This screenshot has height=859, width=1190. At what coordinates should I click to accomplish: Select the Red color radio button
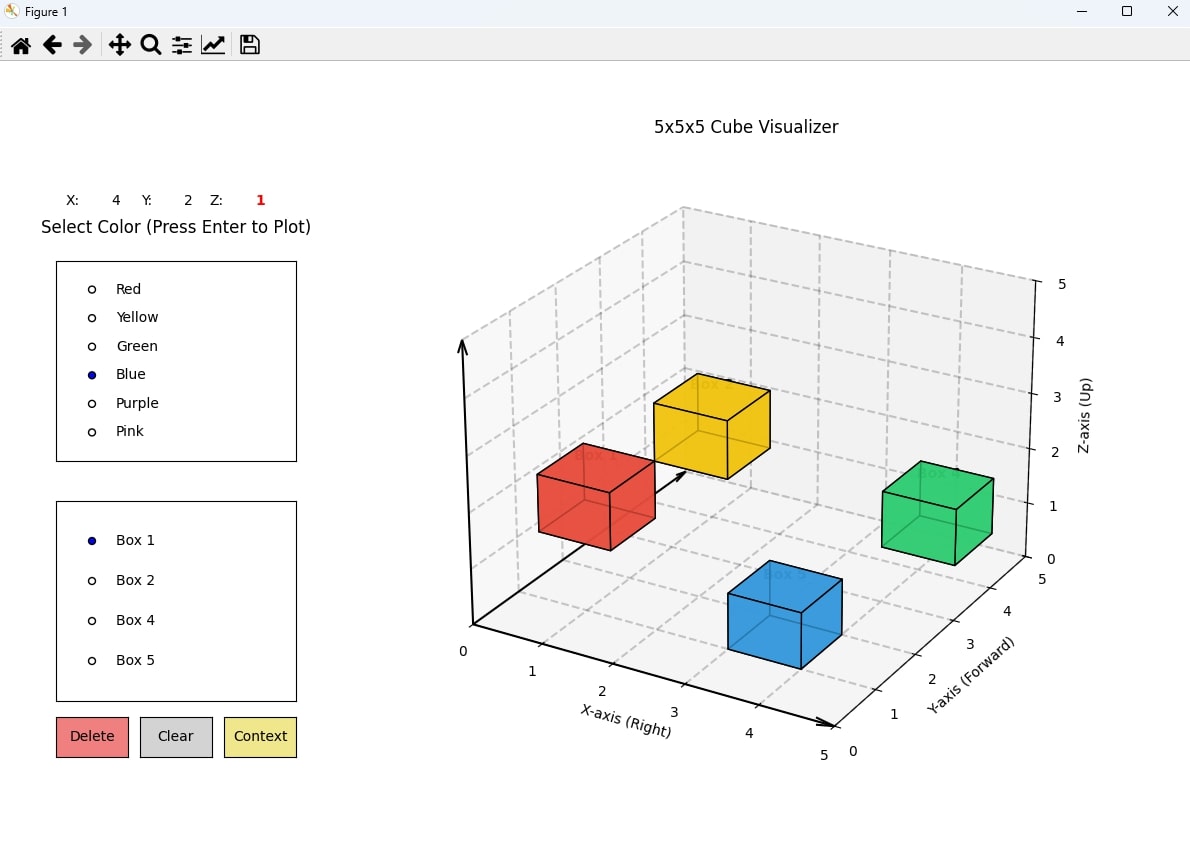92,289
